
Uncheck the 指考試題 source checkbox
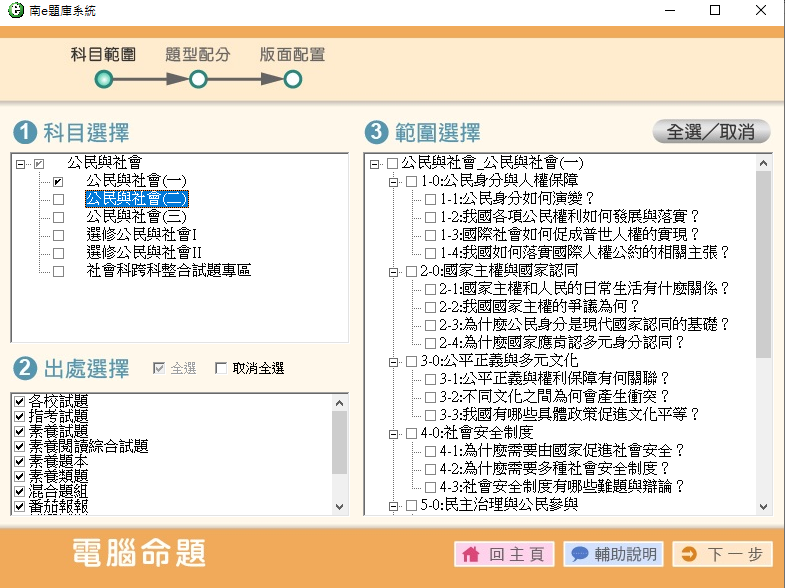pyautogui.click(x=19, y=417)
